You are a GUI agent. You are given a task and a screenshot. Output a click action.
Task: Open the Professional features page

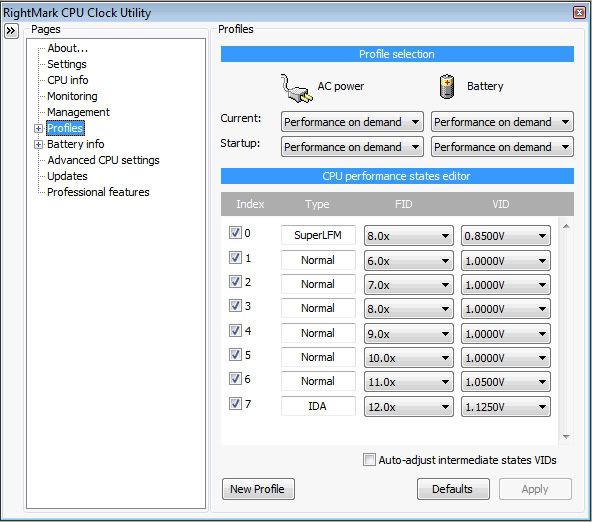click(98, 192)
